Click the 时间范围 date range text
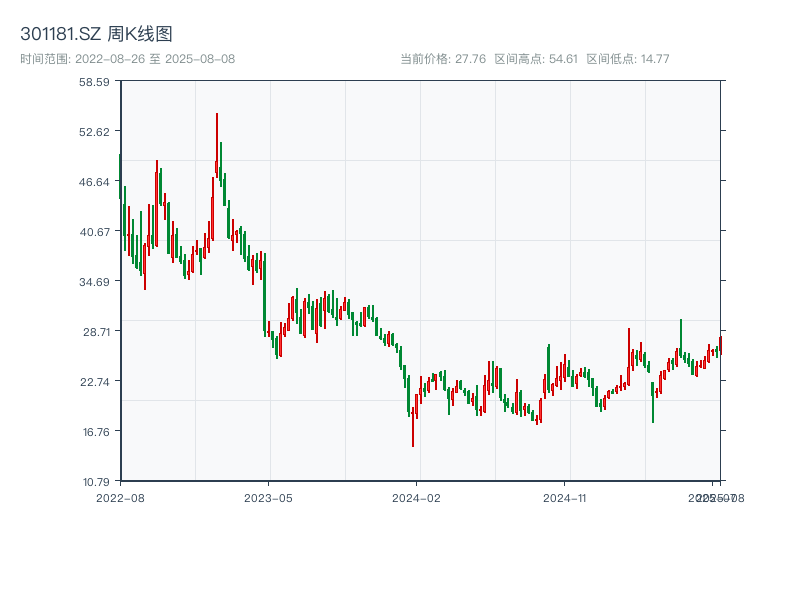Screen dimensions: 800x600 click(127, 59)
